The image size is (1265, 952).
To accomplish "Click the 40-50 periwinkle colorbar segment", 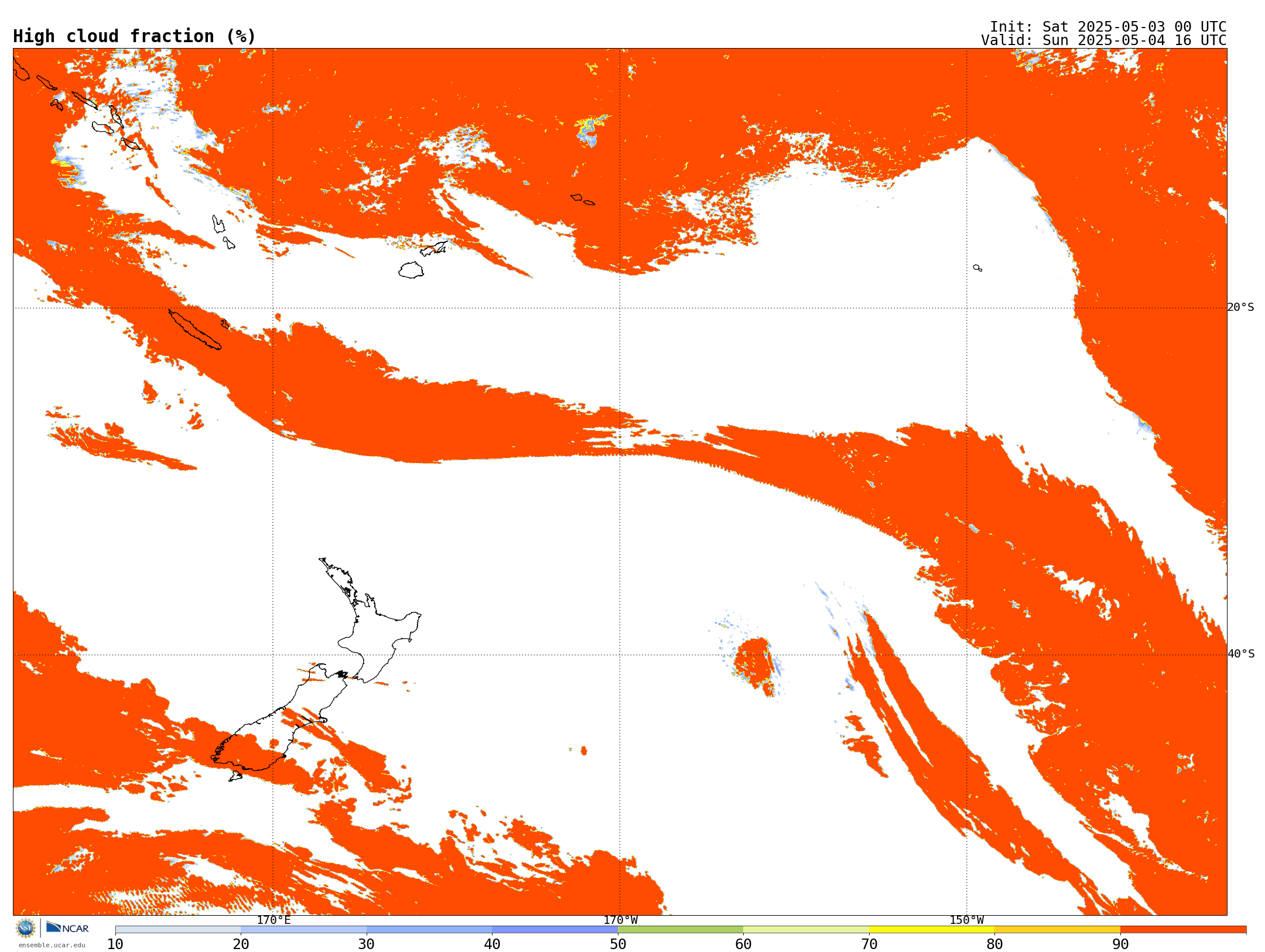I will pos(555,930).
